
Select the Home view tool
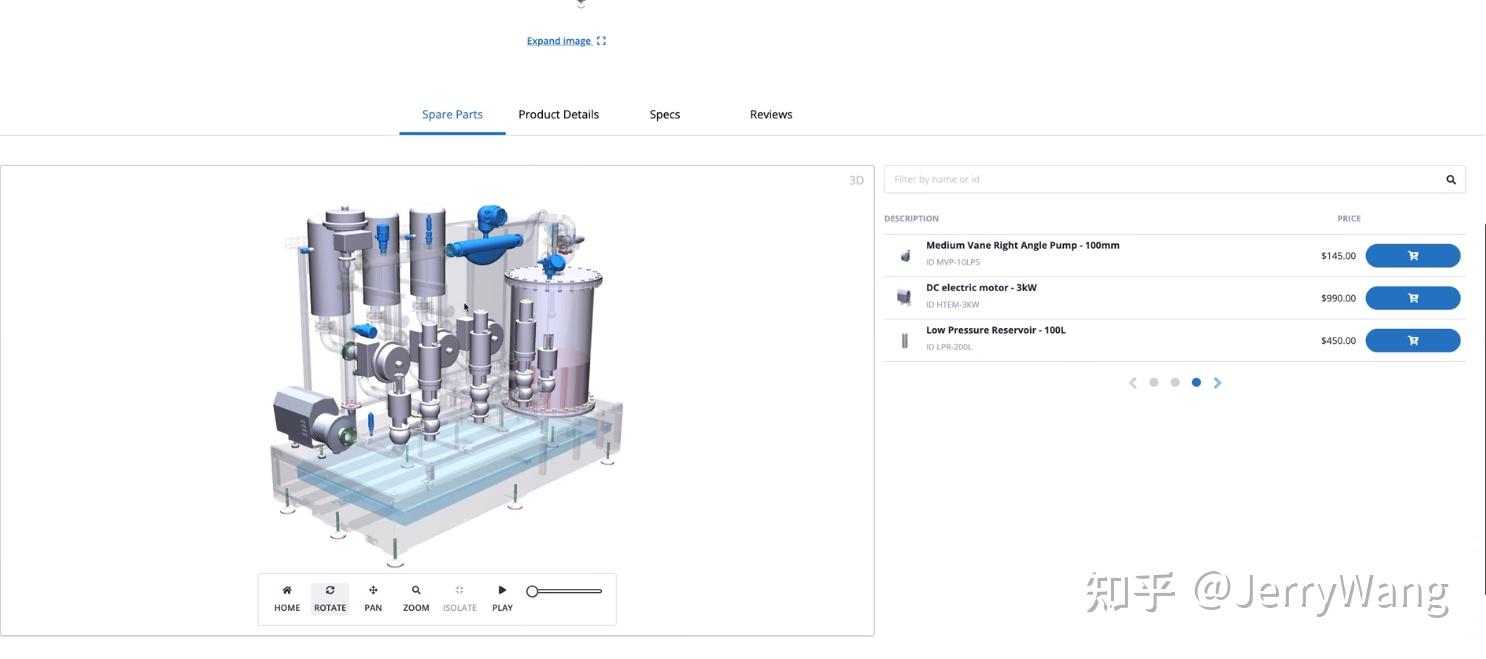tap(286, 596)
